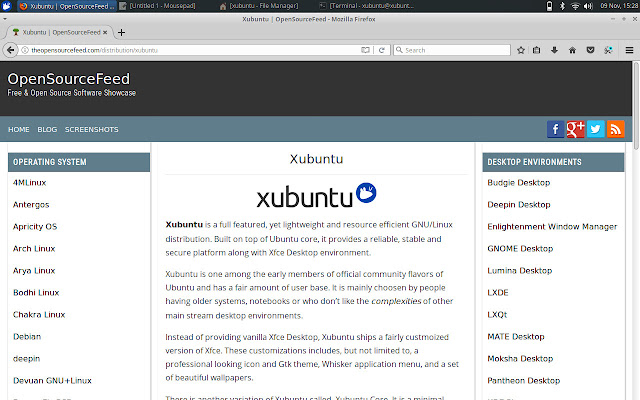640x400 pixels.
Task: Switch to Untitled 1 - Mousepad taskbar window
Action: tap(158, 6)
